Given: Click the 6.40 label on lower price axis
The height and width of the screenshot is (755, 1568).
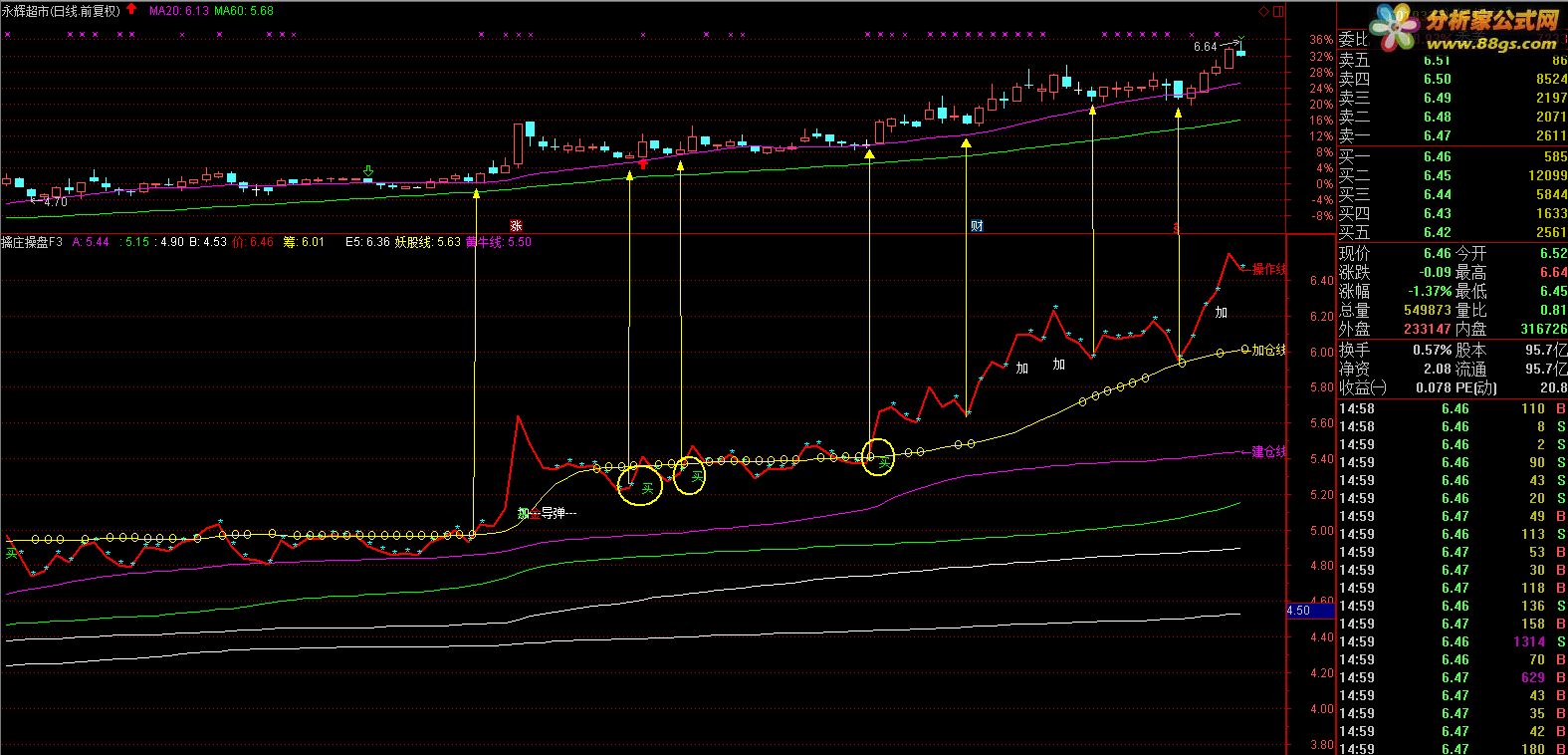Looking at the screenshot, I should (x=1321, y=281).
